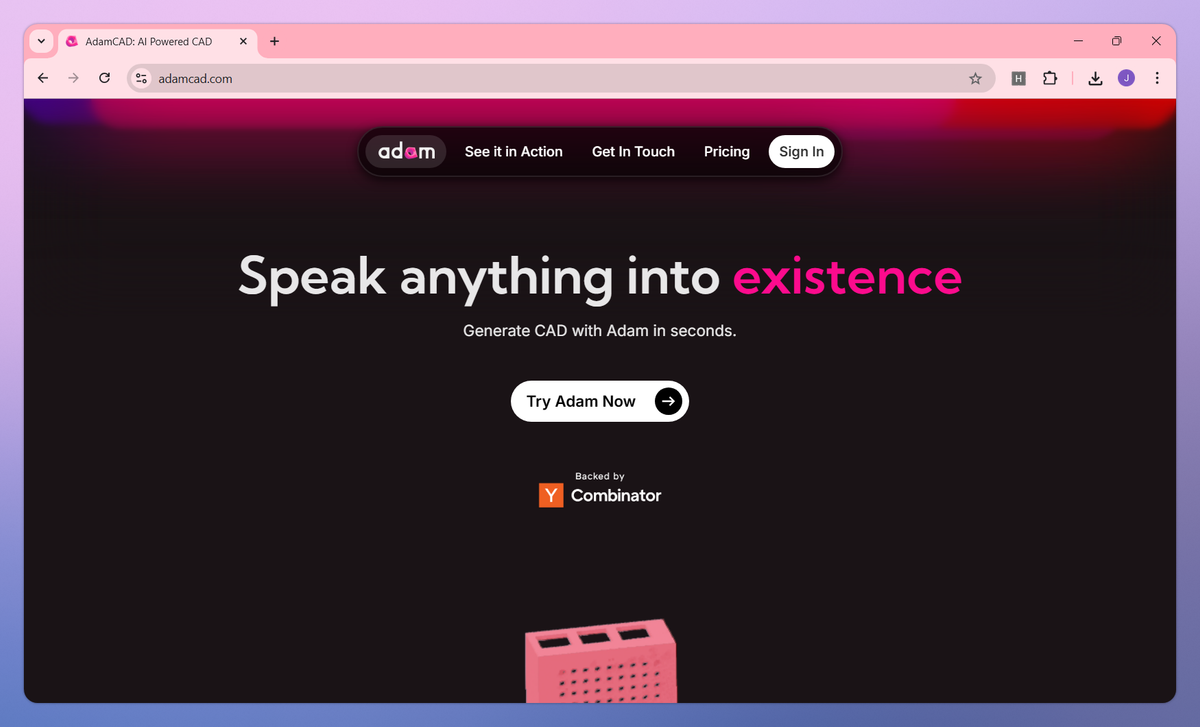Go to the Pricing nav item
The height and width of the screenshot is (727, 1200).
tap(727, 152)
